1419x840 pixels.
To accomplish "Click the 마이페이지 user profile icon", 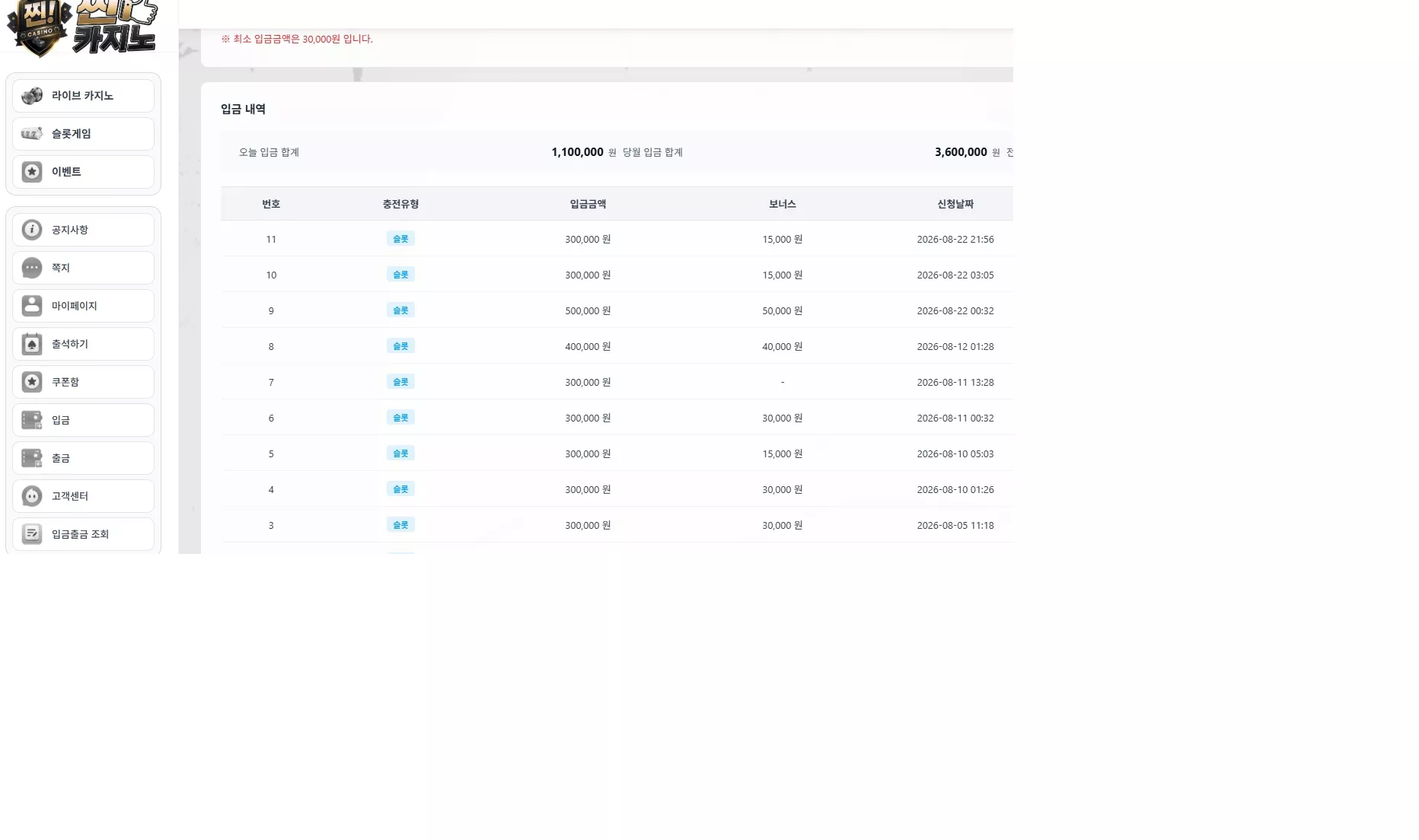I will tap(32, 306).
